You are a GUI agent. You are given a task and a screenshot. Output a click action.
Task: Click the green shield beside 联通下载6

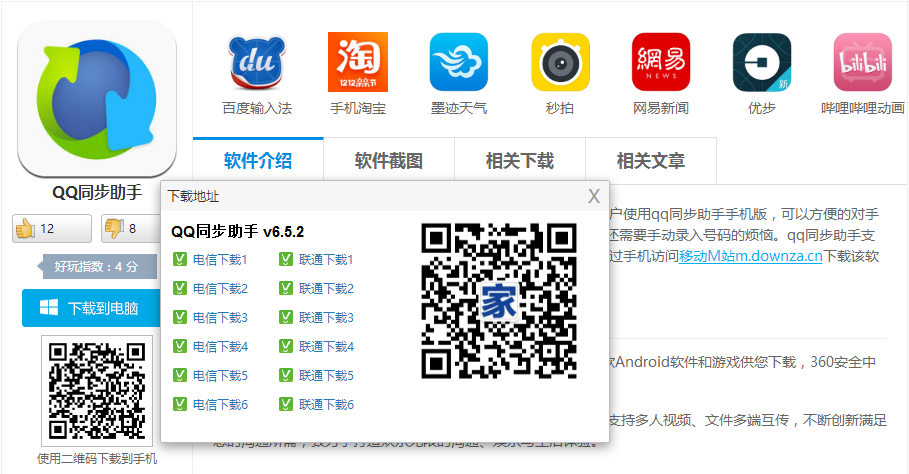point(286,404)
